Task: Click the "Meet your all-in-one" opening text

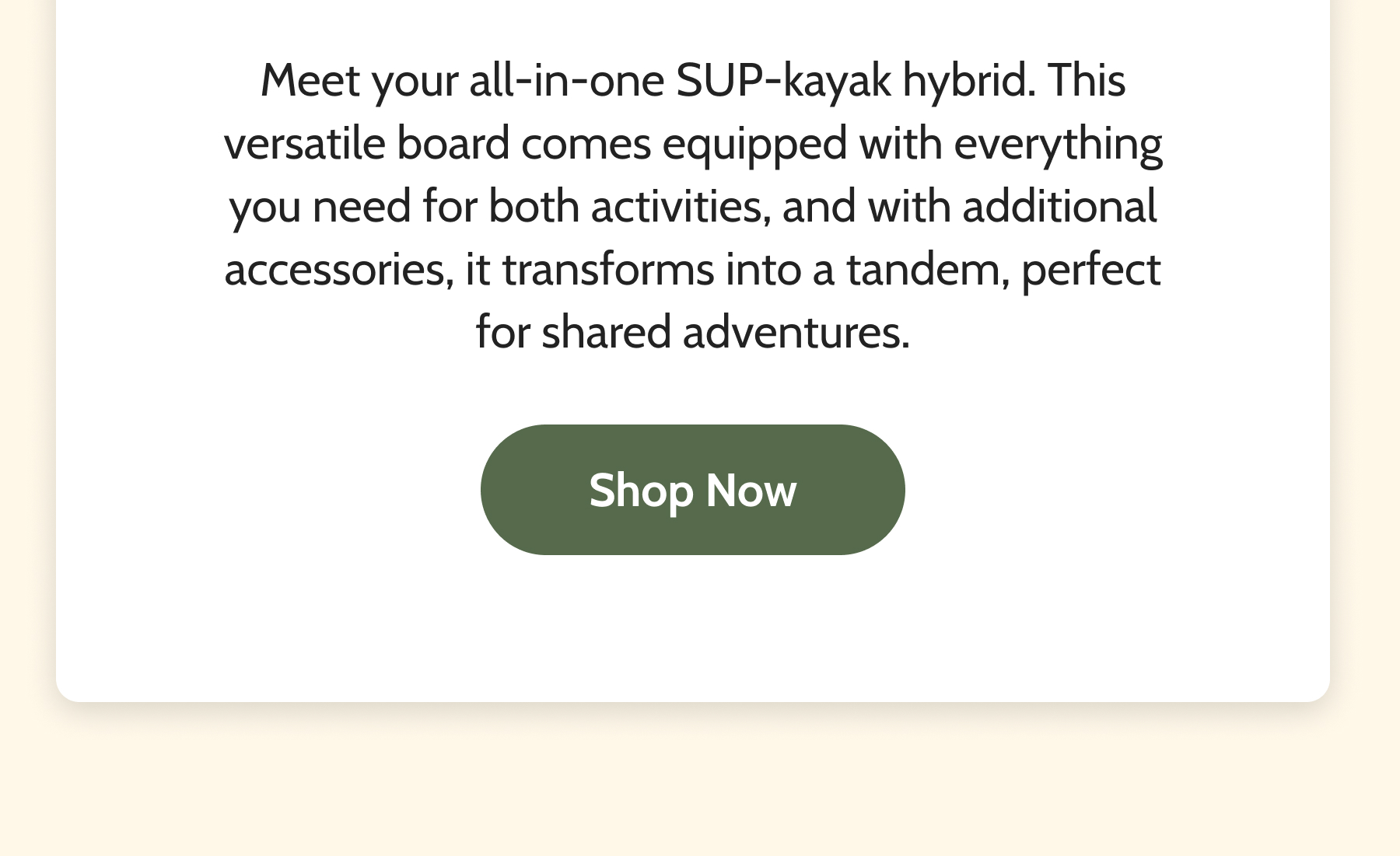Action: click(x=462, y=80)
